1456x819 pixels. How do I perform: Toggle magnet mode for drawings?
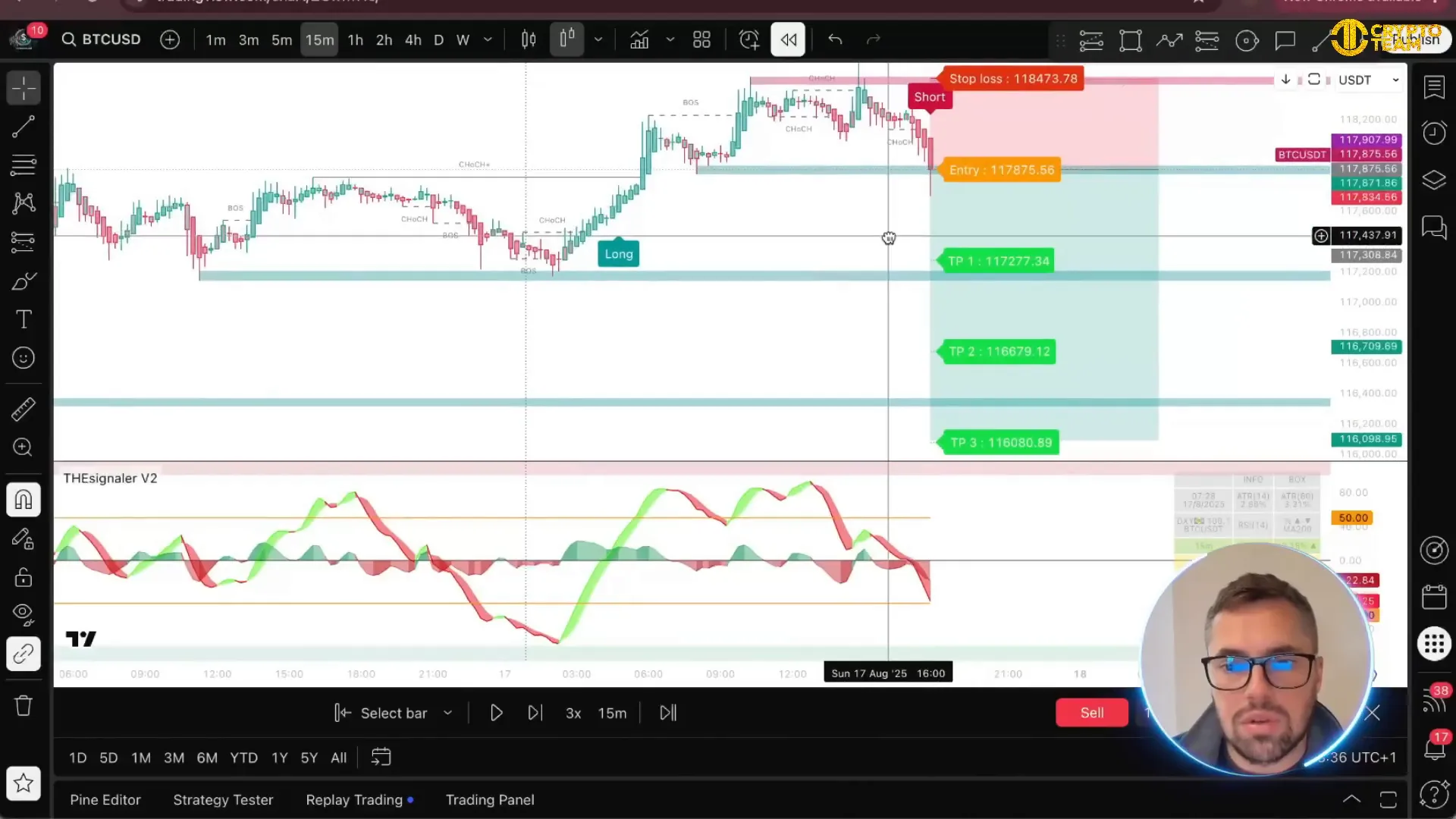click(24, 500)
